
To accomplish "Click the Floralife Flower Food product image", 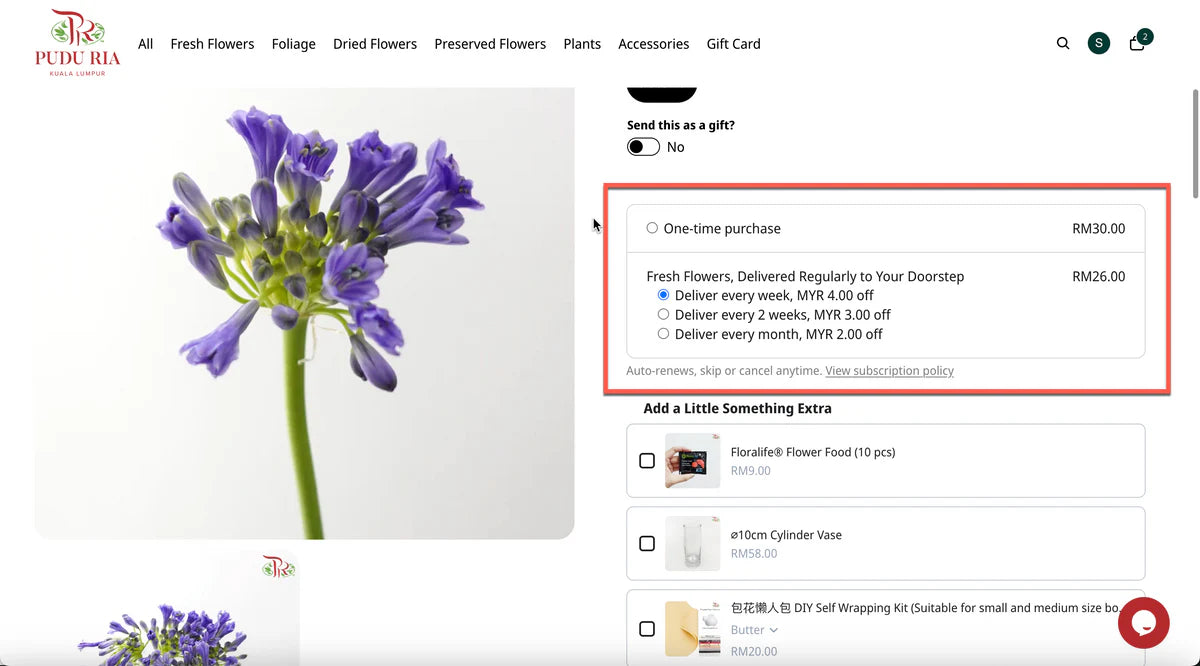I will pos(692,461).
